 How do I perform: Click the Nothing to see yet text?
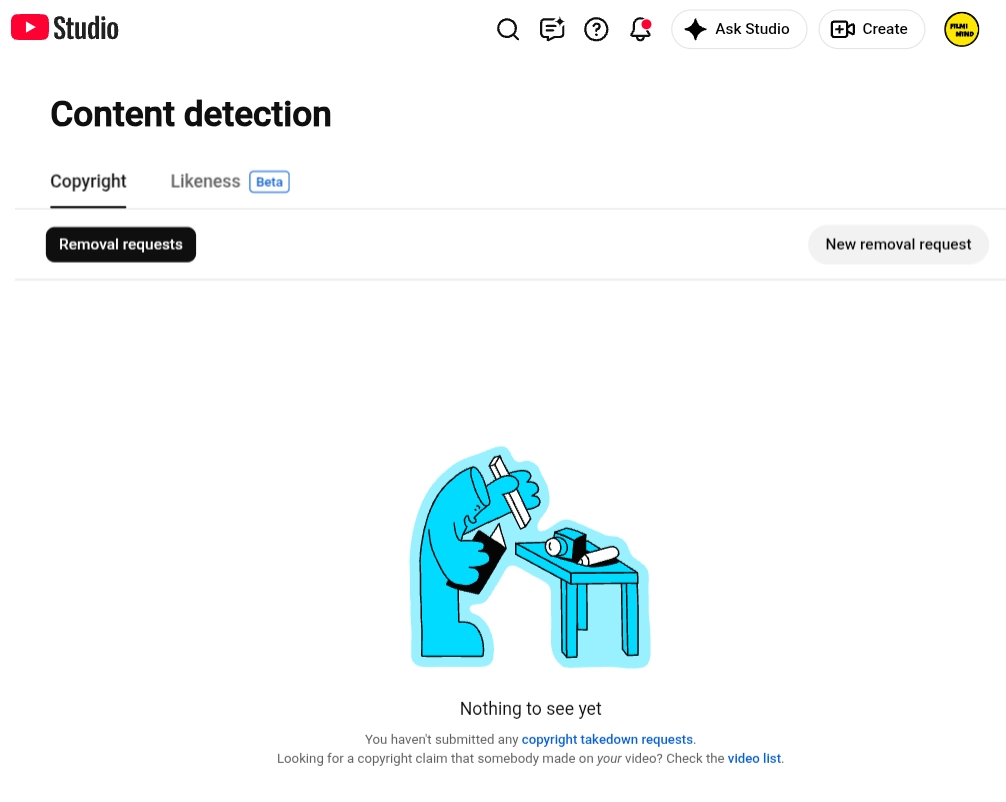point(531,708)
